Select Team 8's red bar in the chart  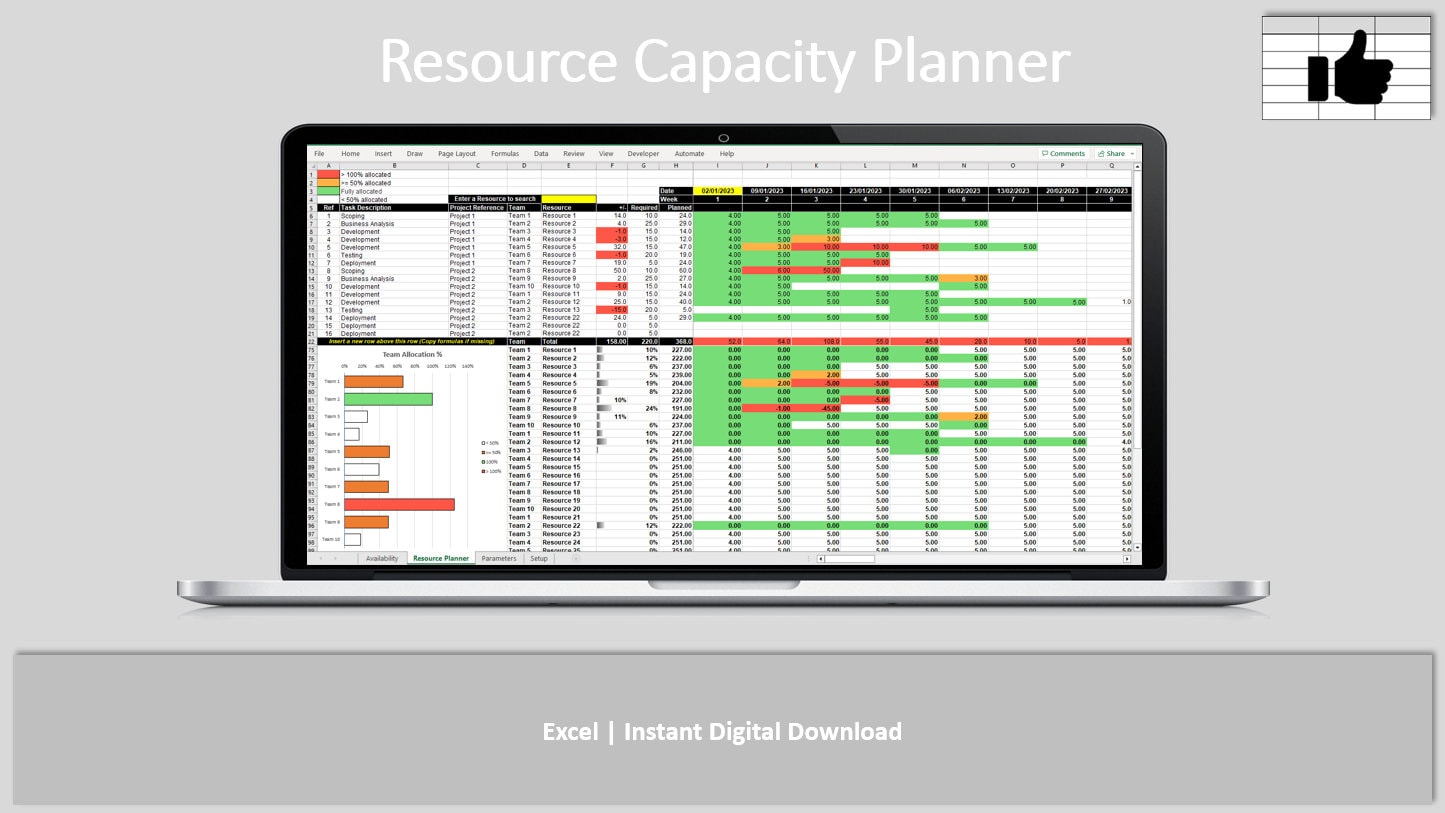pyautogui.click(x=400, y=504)
